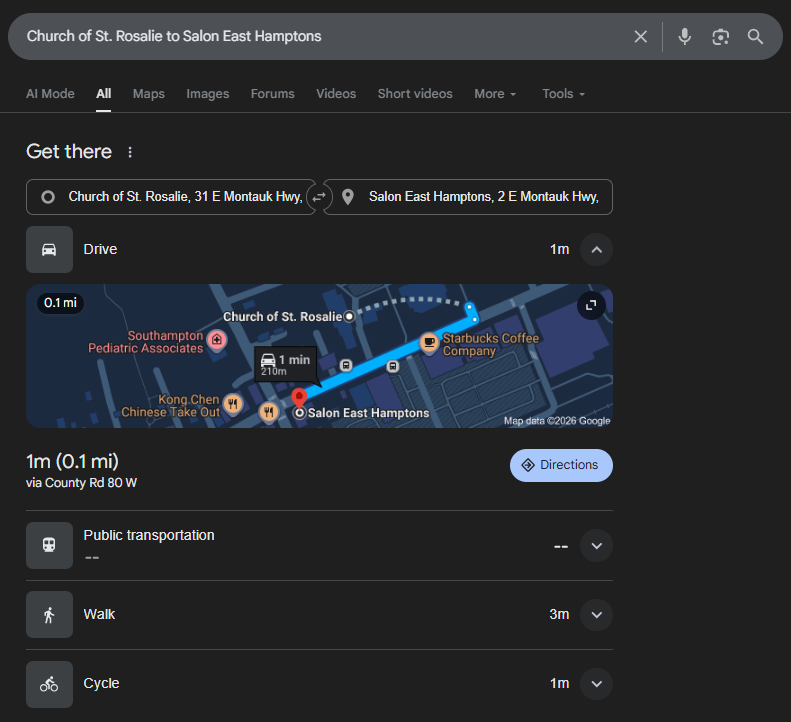Expand the Walk route details
Viewport: 791px width, 722px height.
(596, 614)
